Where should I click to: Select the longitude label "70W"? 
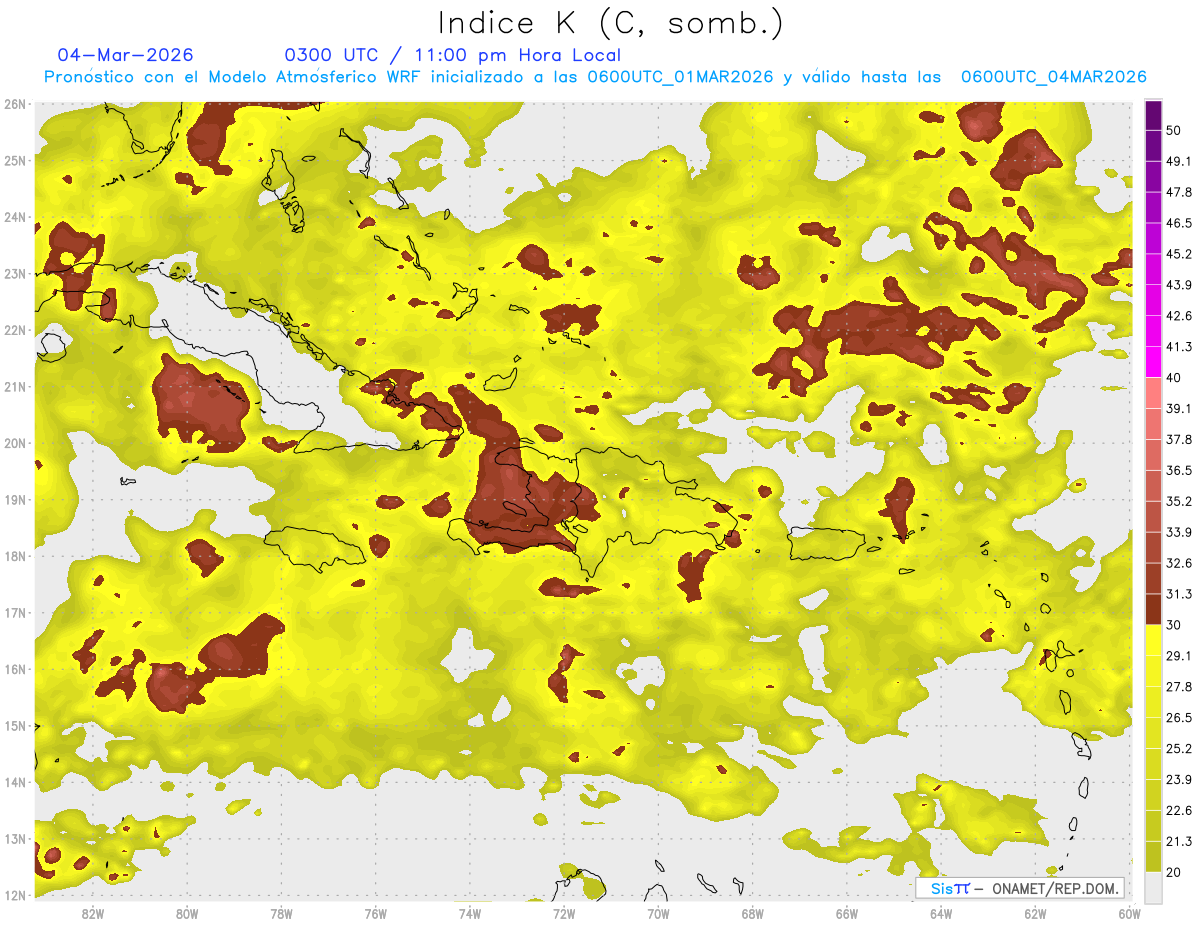click(x=658, y=914)
